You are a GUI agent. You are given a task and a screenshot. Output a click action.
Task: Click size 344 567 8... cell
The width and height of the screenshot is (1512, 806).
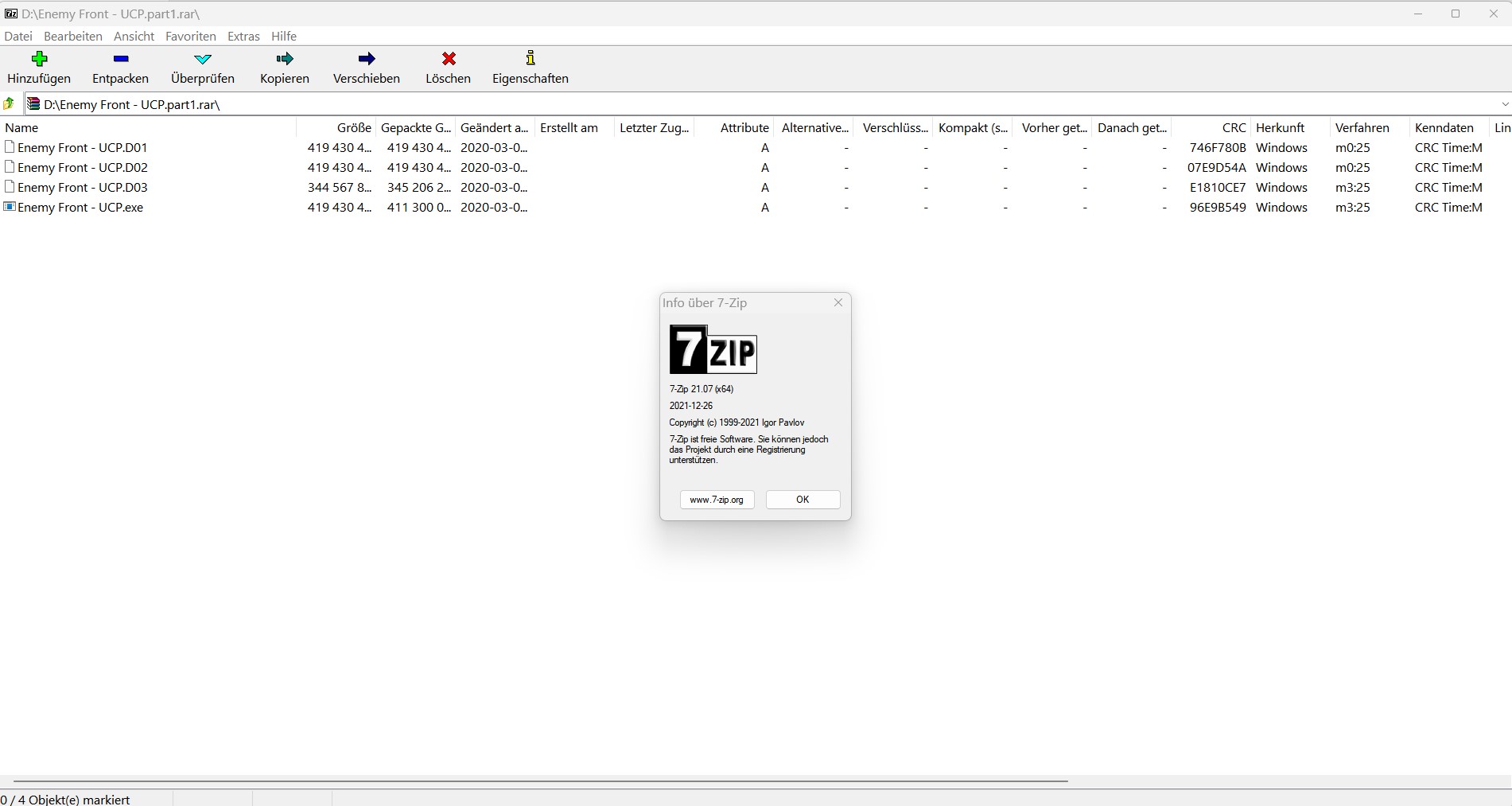tap(340, 187)
